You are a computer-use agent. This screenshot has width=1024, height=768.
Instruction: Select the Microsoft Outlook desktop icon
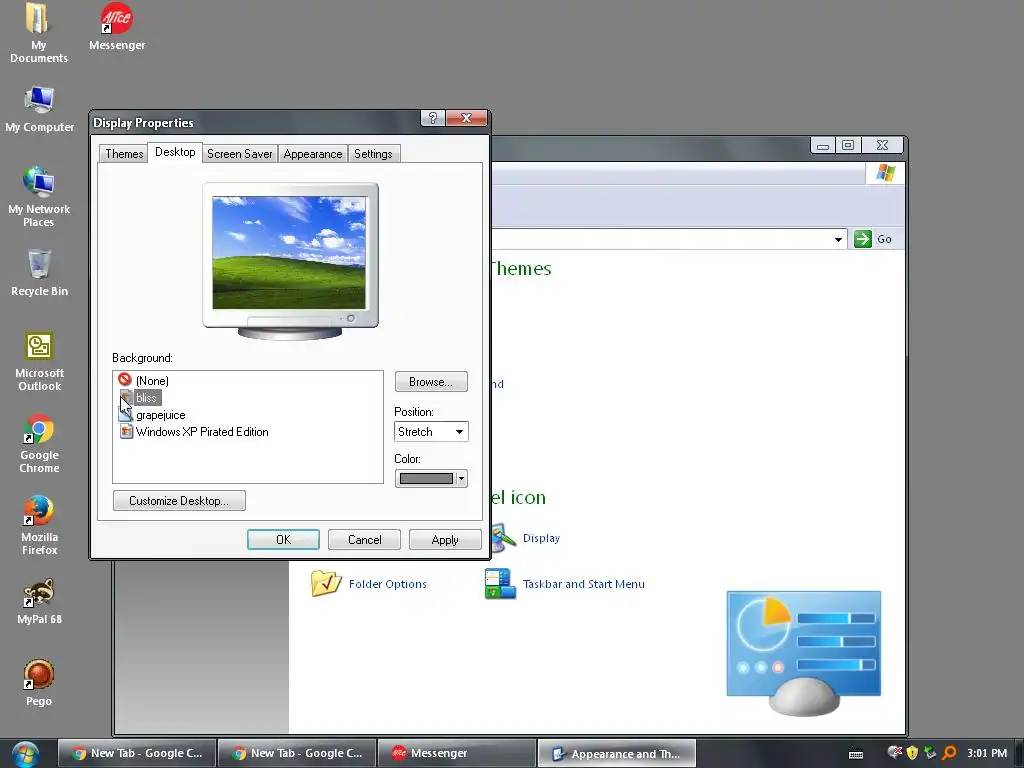click(x=39, y=362)
